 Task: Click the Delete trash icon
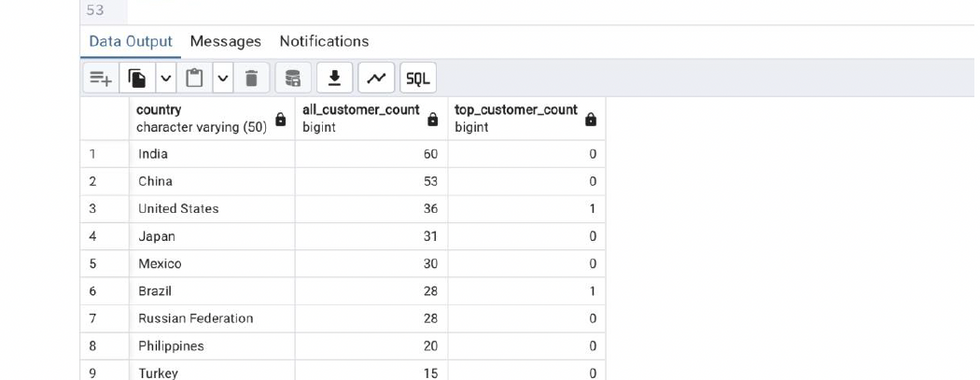pyautogui.click(x=251, y=78)
